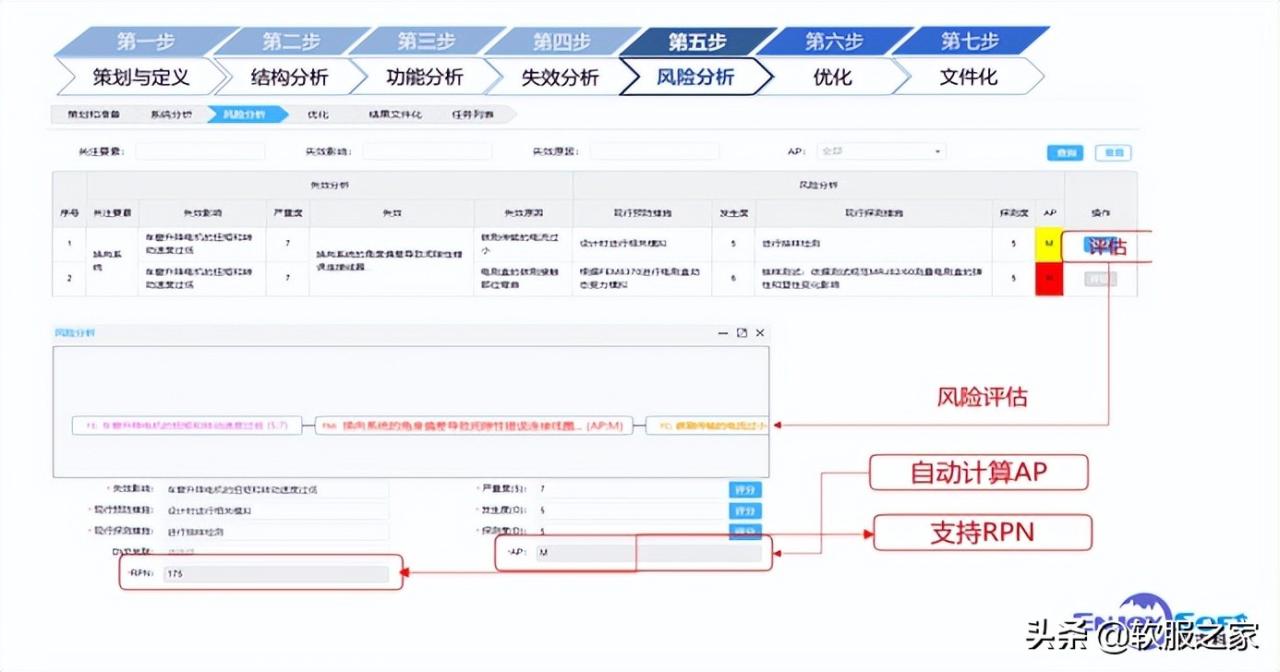Click the blue 查询 search button
Screen dimensions: 1280x672
(1064, 151)
